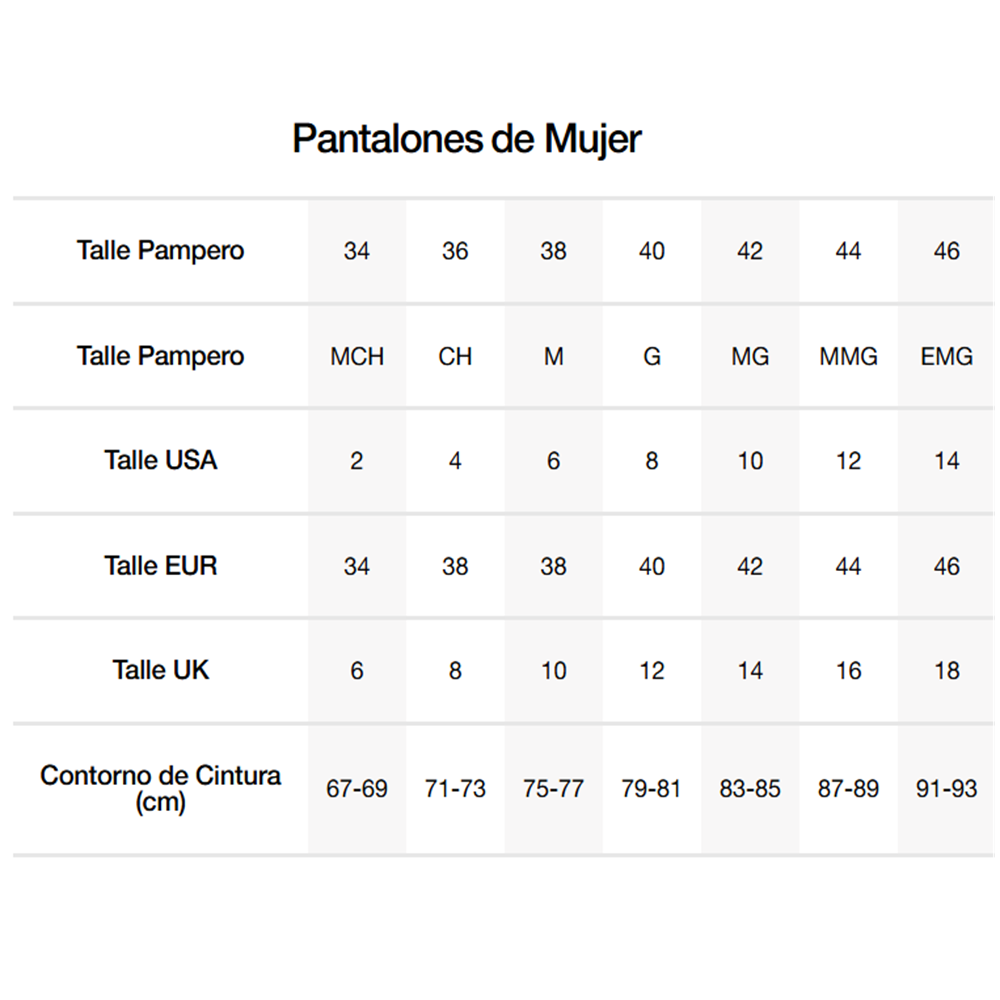Click the Pantalones de Mujer title
The image size is (1000, 1000).
click(466, 139)
